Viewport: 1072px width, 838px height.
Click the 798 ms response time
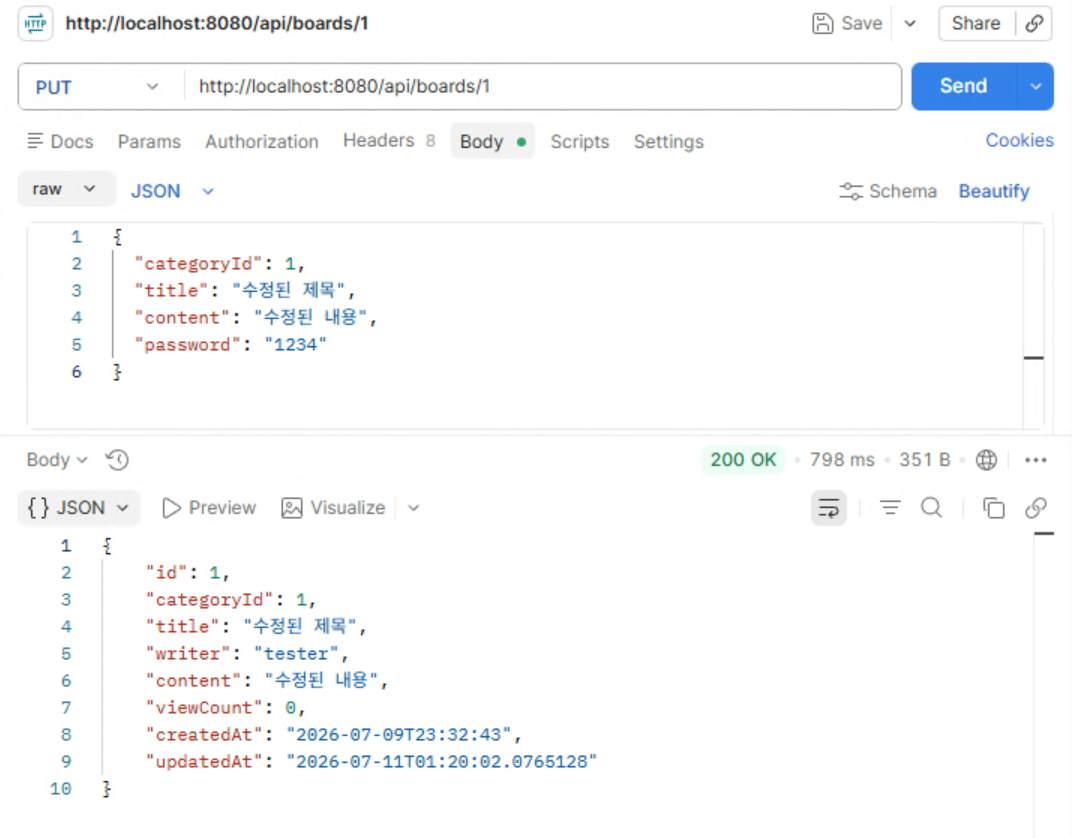tap(842, 459)
